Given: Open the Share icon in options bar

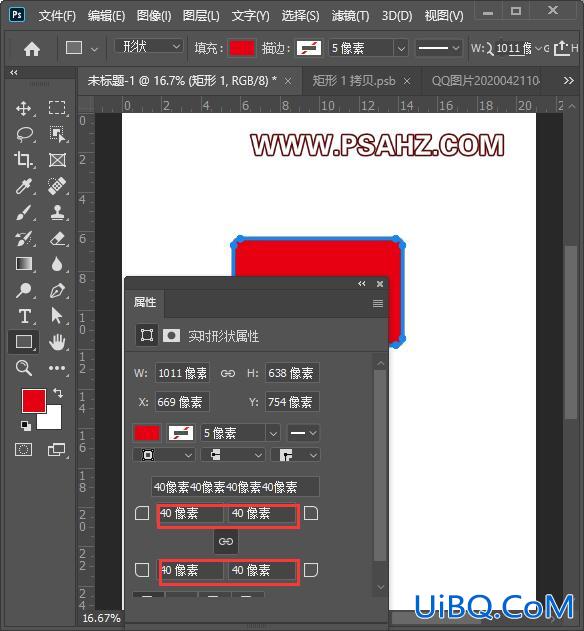Looking at the screenshot, I should [561, 49].
